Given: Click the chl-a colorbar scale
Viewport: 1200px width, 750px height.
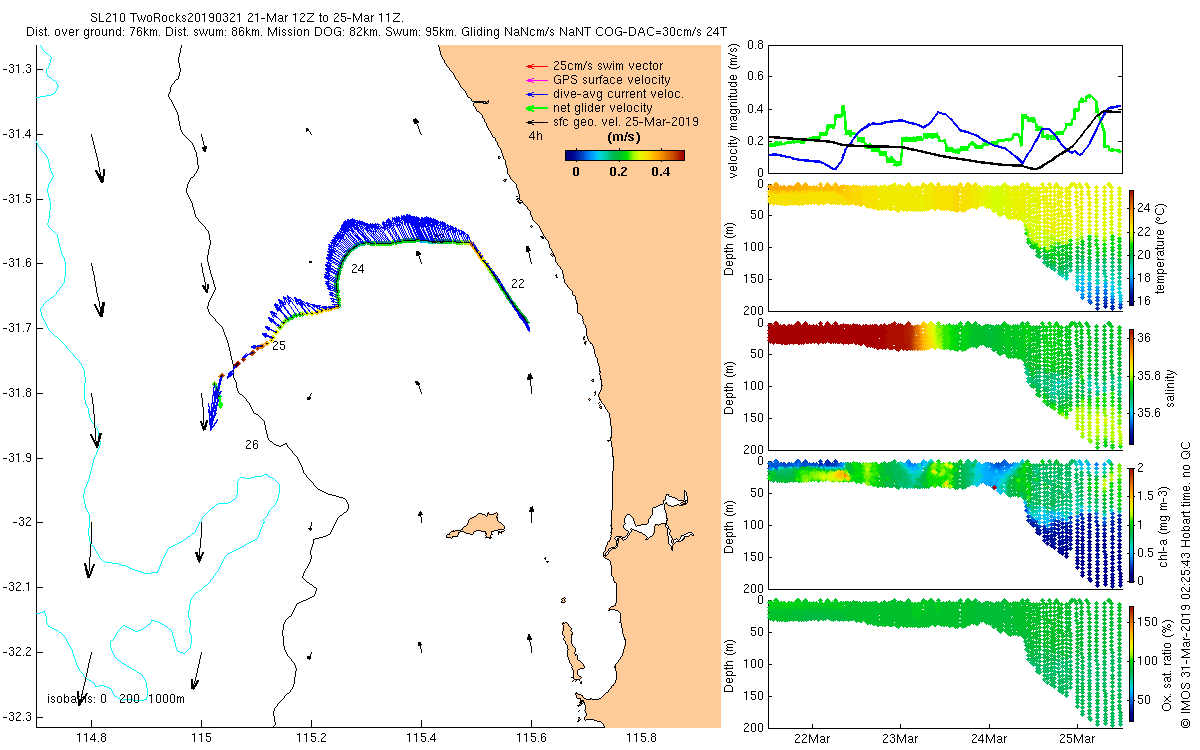Looking at the screenshot, I should tap(1132, 524).
